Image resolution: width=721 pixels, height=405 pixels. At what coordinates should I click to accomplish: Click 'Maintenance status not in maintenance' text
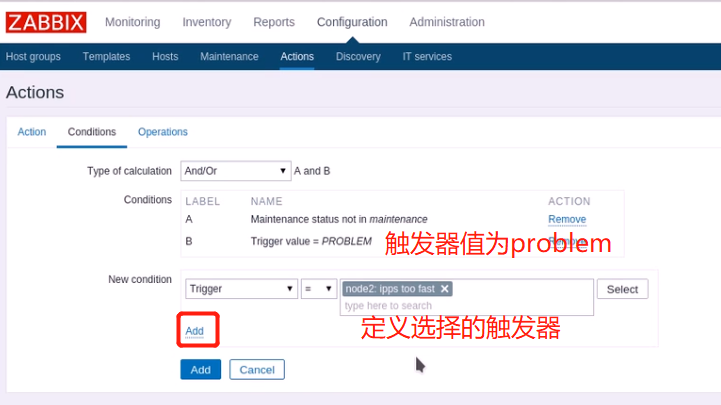[339, 219]
